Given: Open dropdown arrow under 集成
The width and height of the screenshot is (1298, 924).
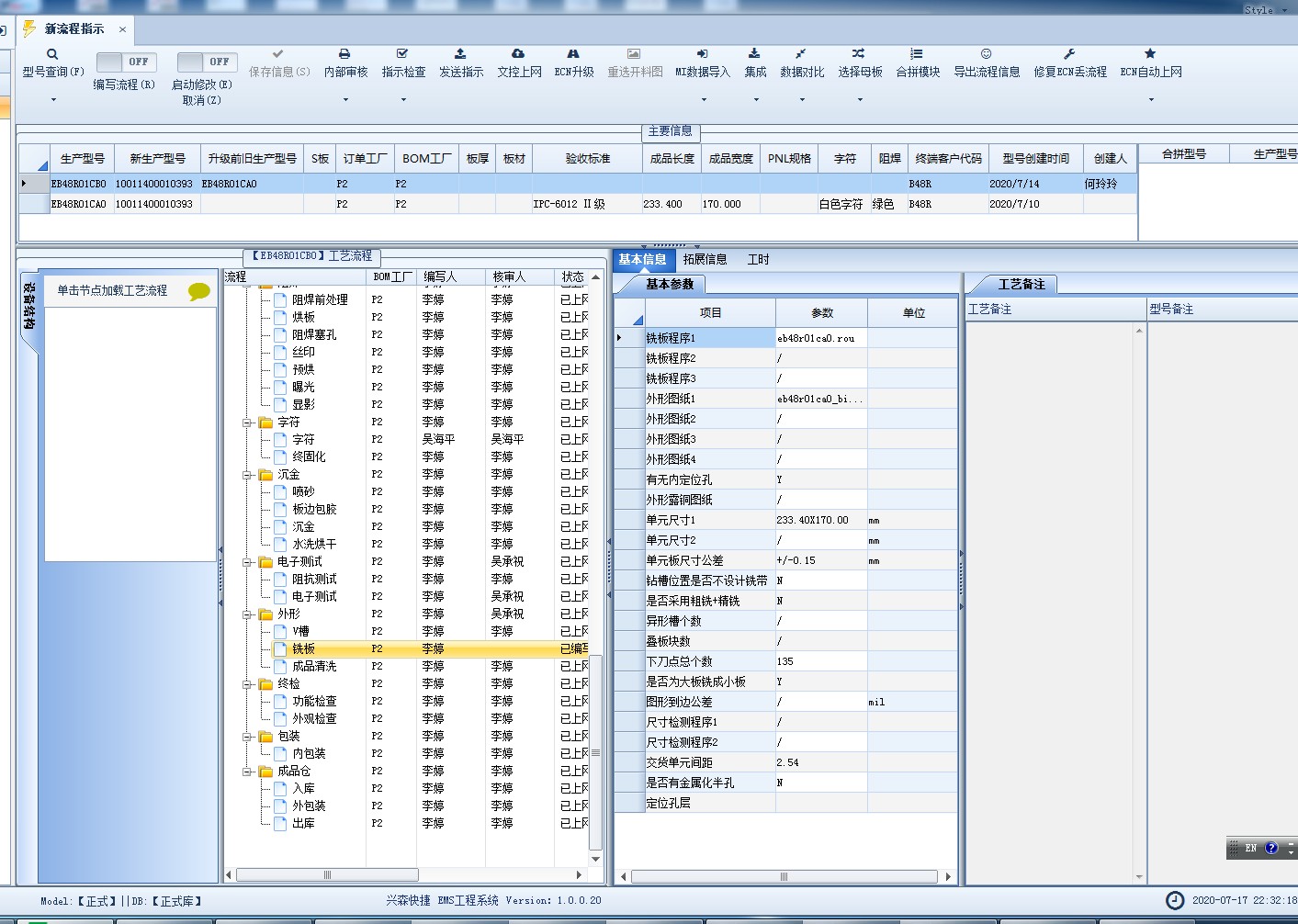Looking at the screenshot, I should pyautogui.click(x=756, y=99).
